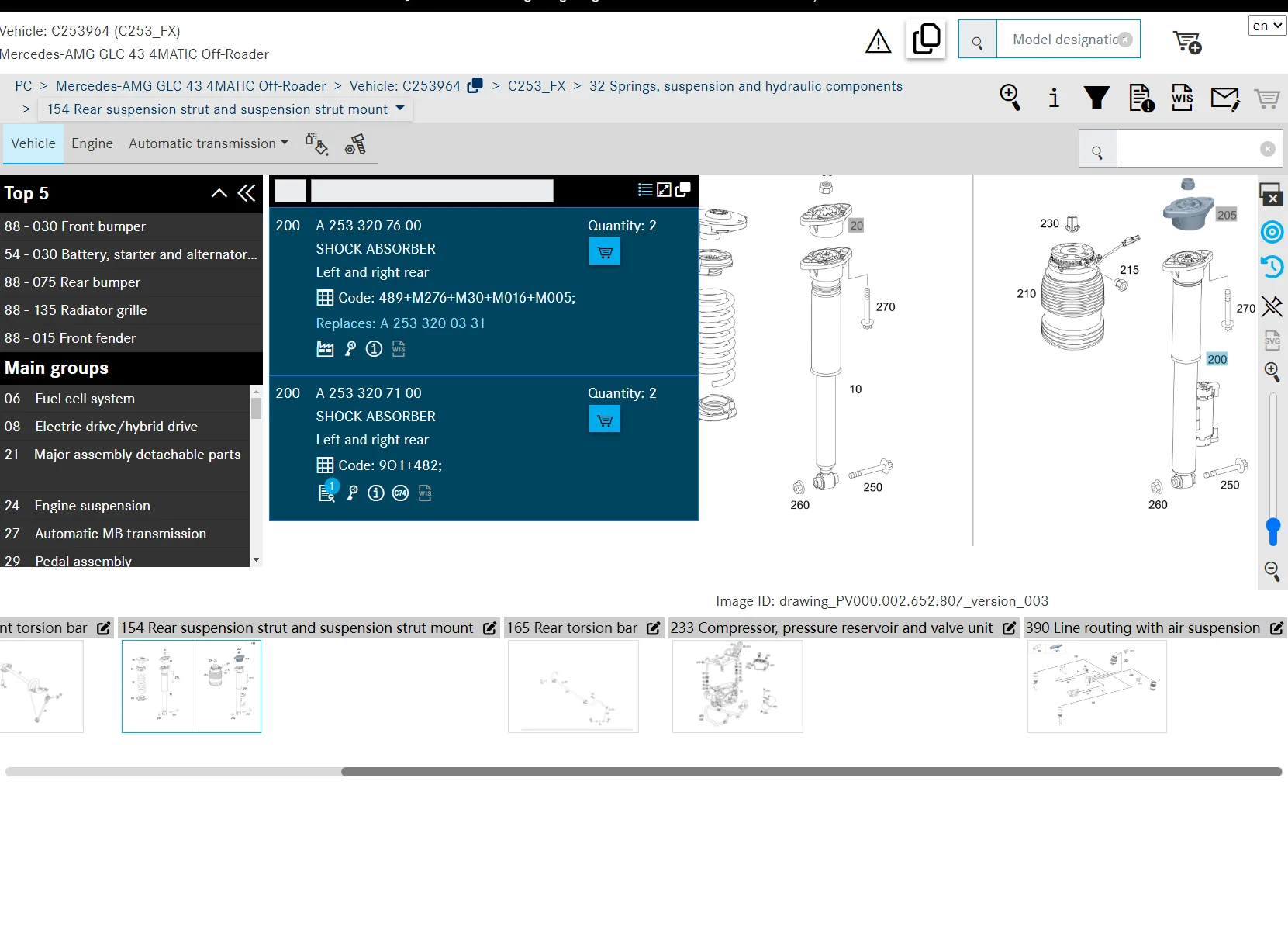Screen dimensions: 1288x937
Task: Open the gray shopping cart toolbar icon
Action: point(1267,99)
